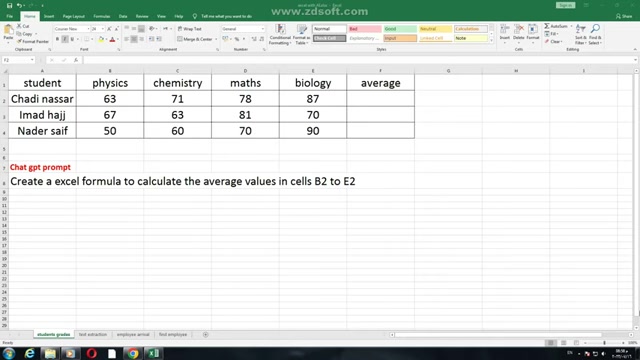Click the Percent Style icon

237,39
